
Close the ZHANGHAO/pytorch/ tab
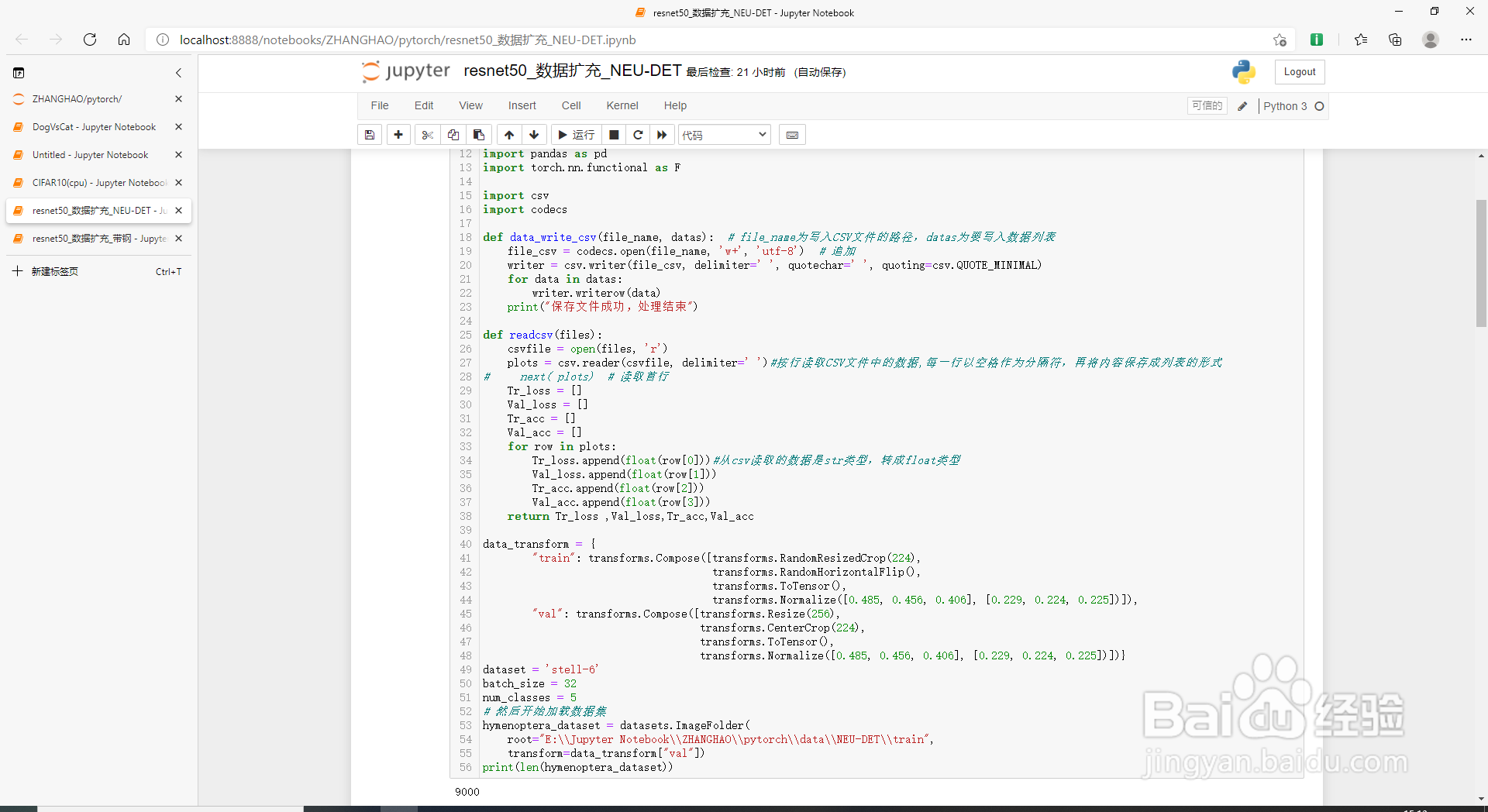click(178, 99)
